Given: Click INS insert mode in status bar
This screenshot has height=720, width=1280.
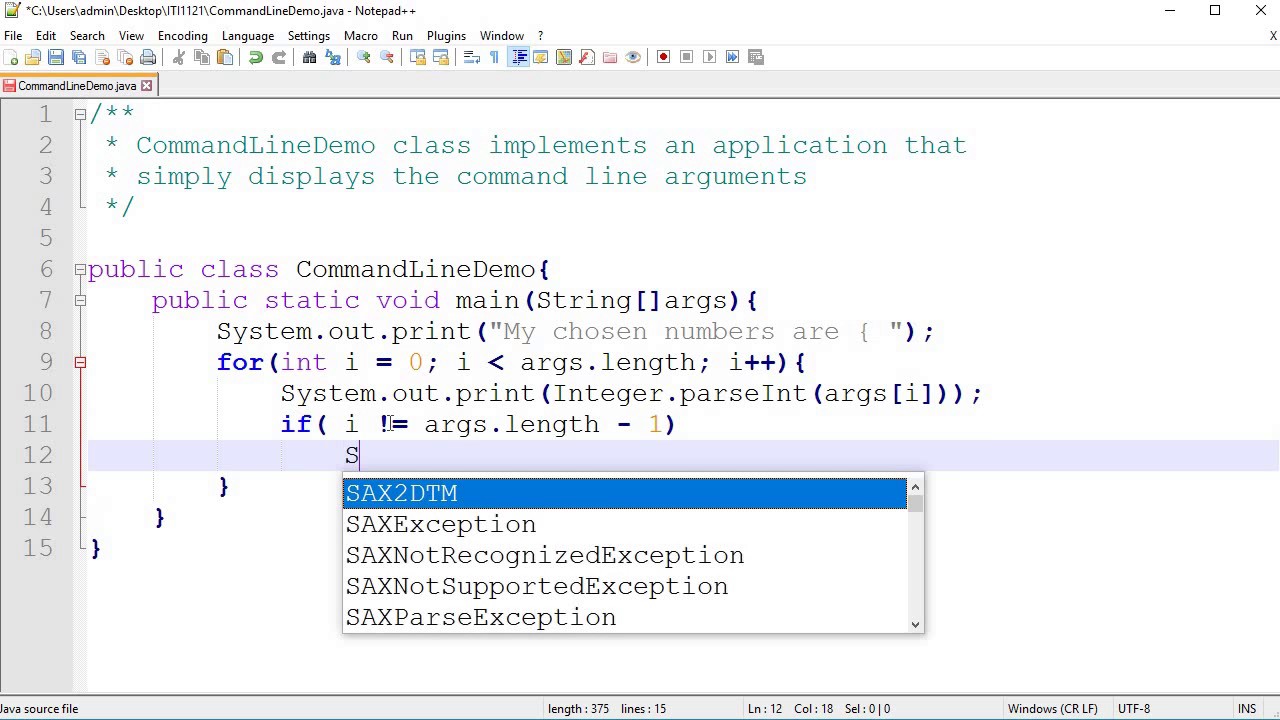Looking at the screenshot, I should pyautogui.click(x=1248, y=709).
